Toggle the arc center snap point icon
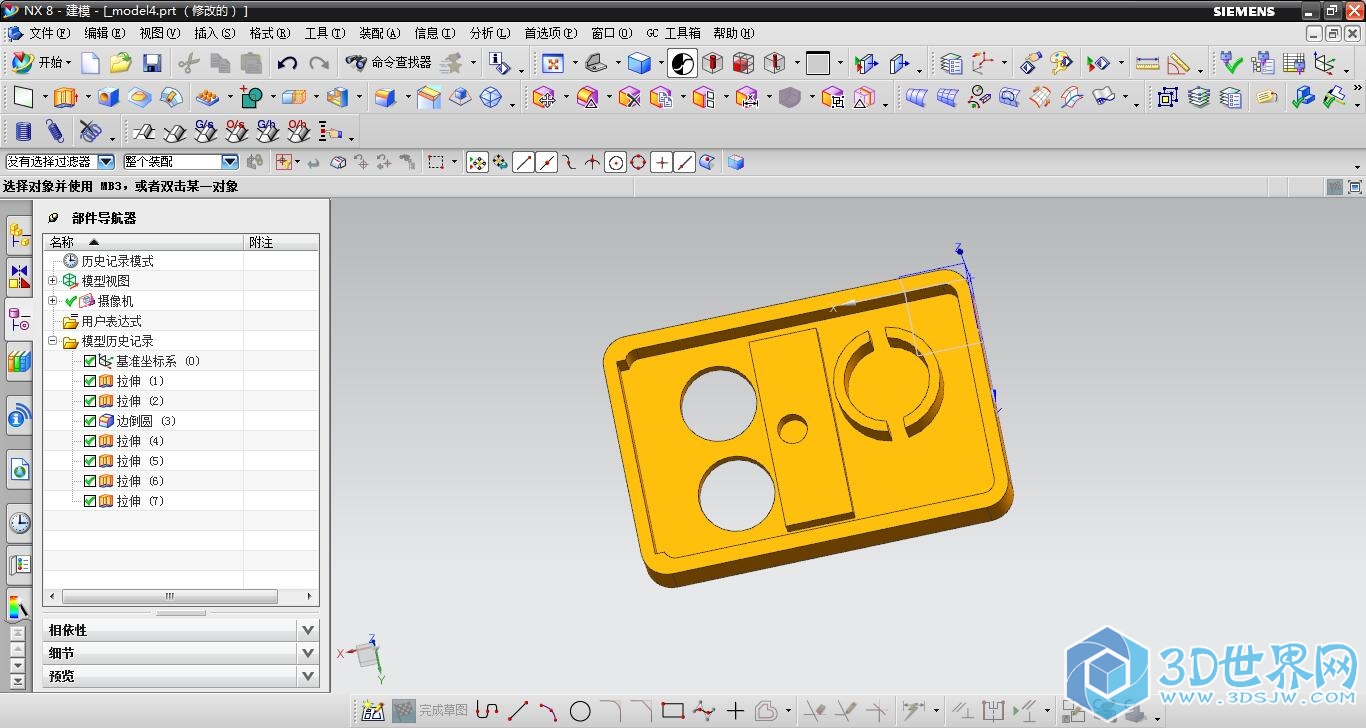The width and height of the screenshot is (1366, 728). click(x=615, y=162)
